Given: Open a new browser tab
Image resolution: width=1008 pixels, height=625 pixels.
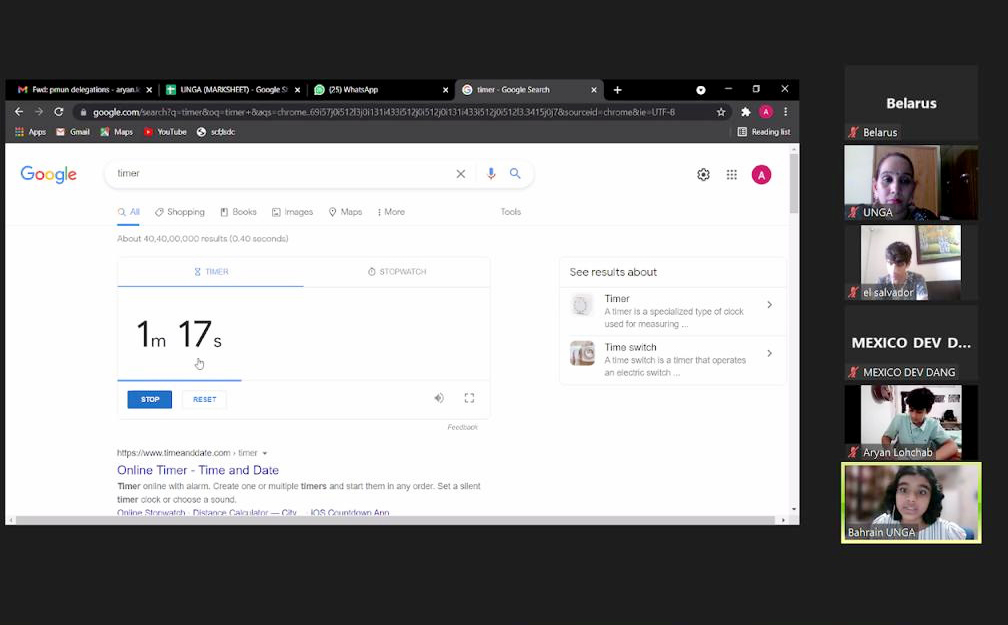Looking at the screenshot, I should 618,90.
